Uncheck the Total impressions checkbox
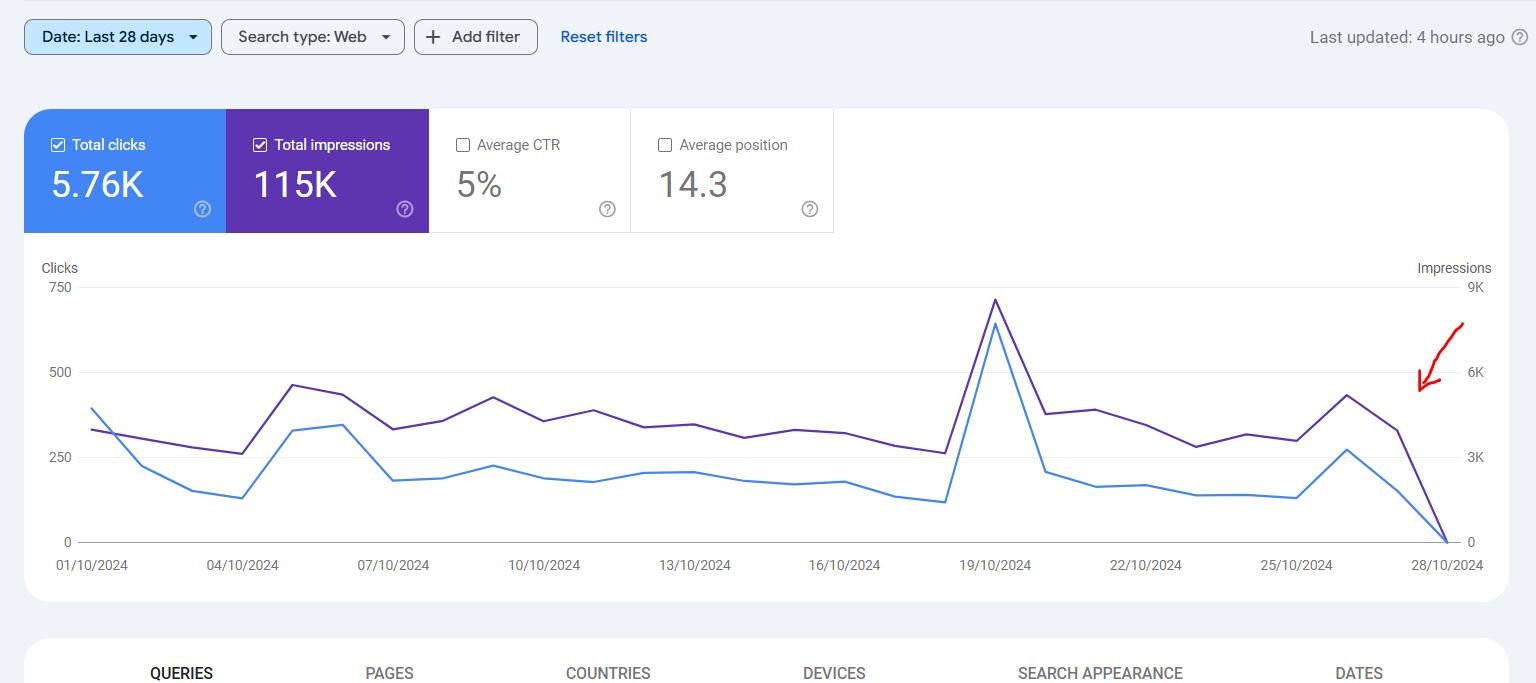 [x=260, y=145]
